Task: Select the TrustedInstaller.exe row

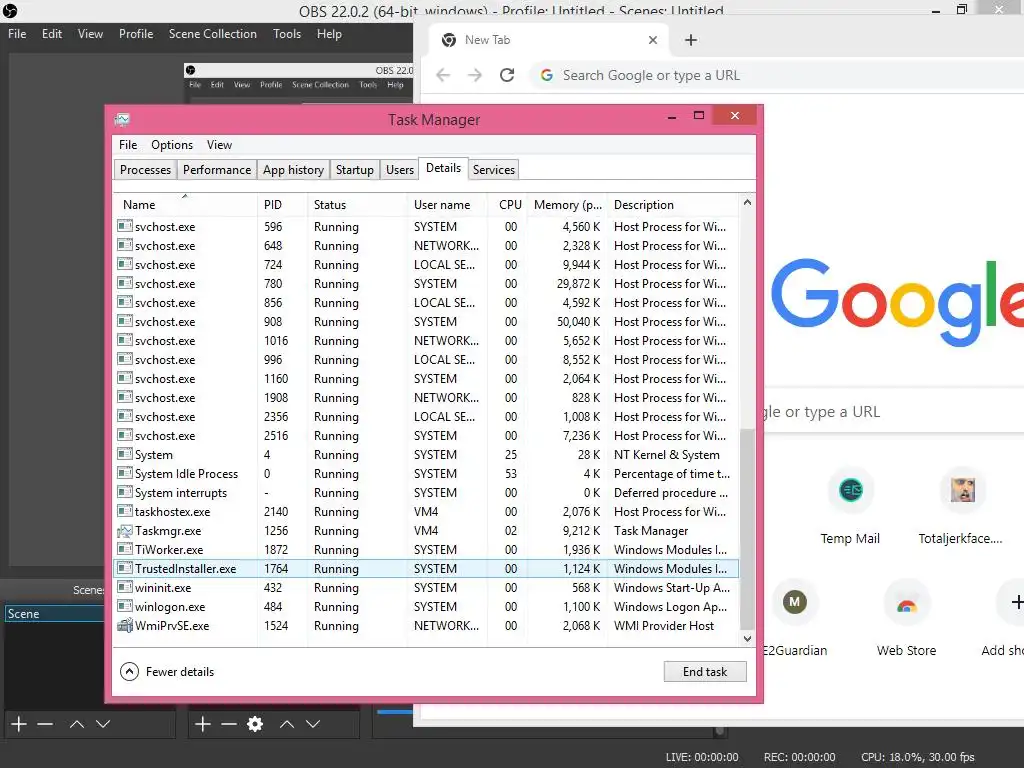Action: [x=426, y=569]
